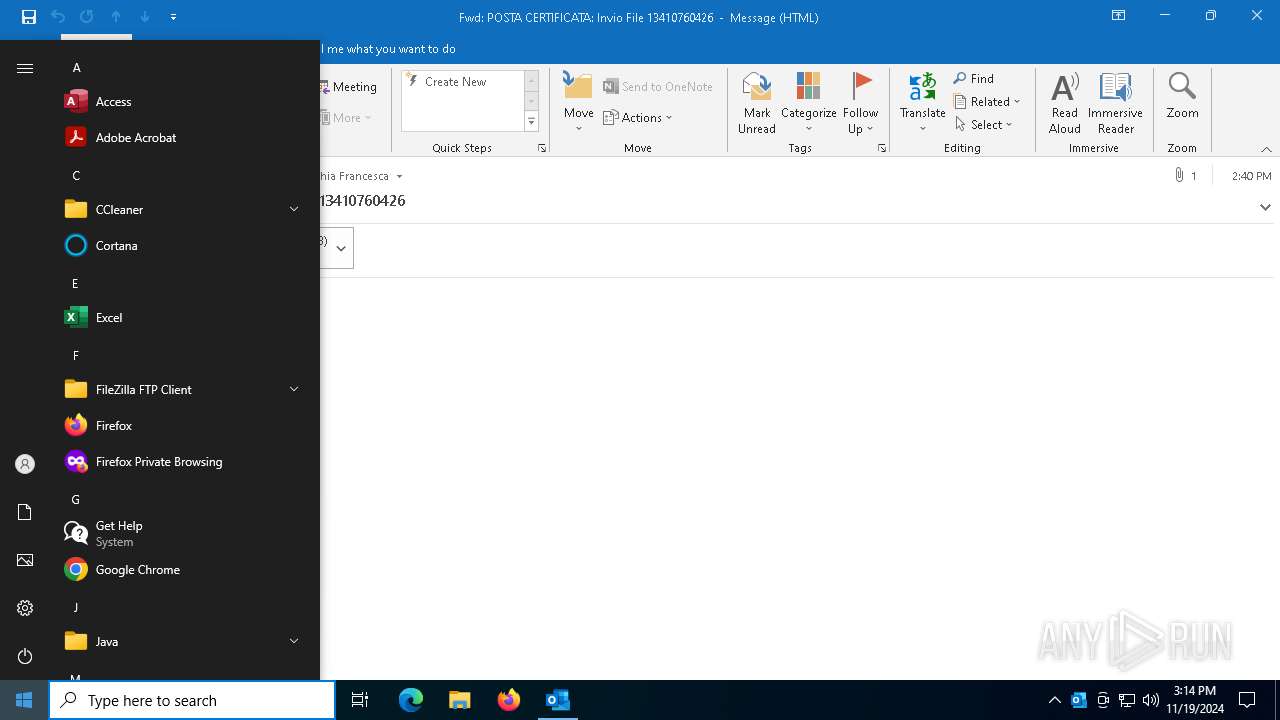The image size is (1280, 720).
Task: Open the Move folder dropdown
Action: tap(578, 103)
